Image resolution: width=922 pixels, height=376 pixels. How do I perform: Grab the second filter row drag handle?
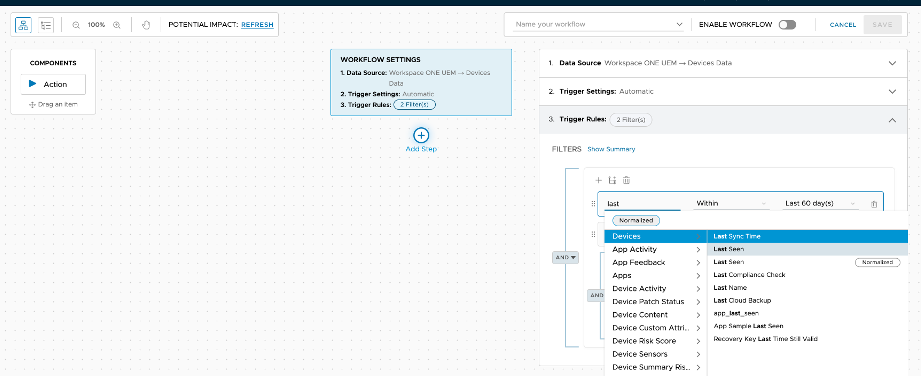point(593,234)
